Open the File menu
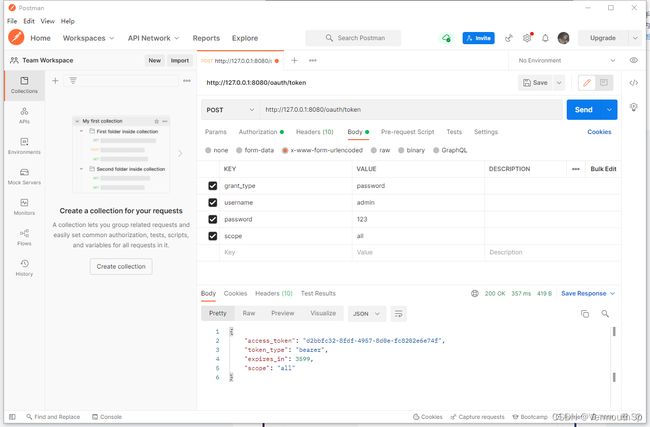Screen dimensions: 650x427 tap(12, 21)
